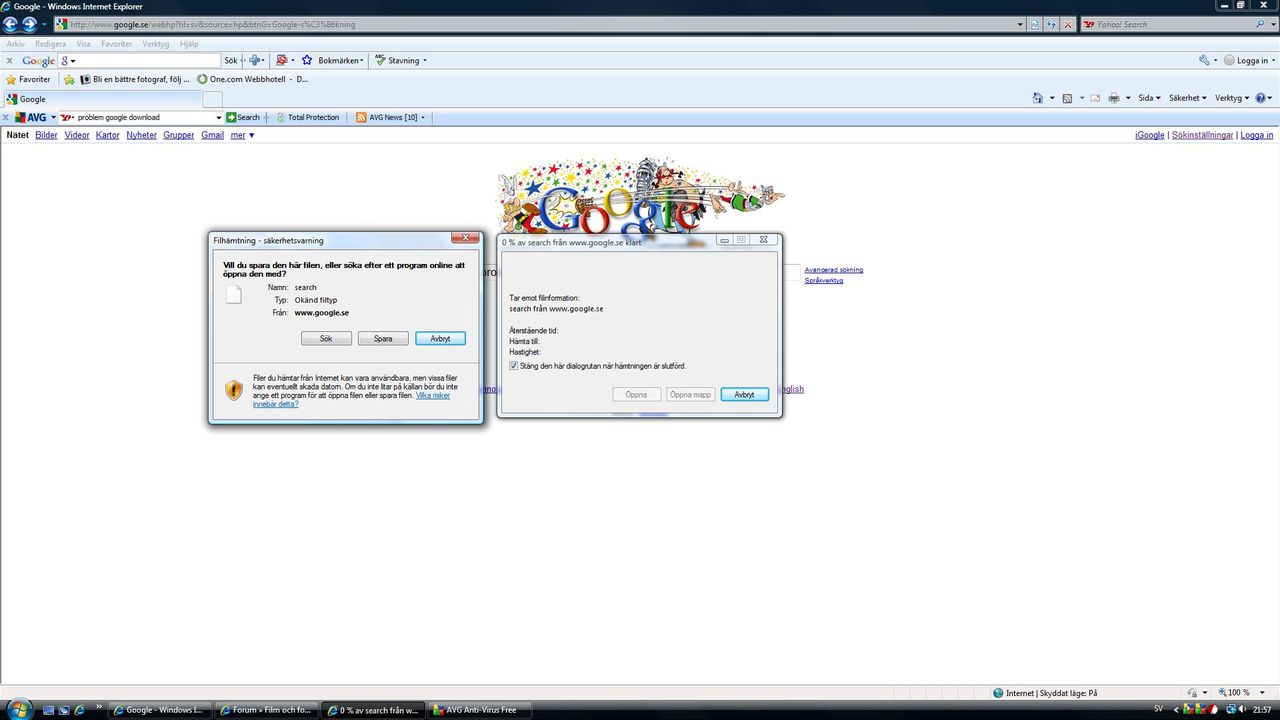Expand the Sida menu dropdown
The width and height of the screenshot is (1280, 720).
(1158, 98)
